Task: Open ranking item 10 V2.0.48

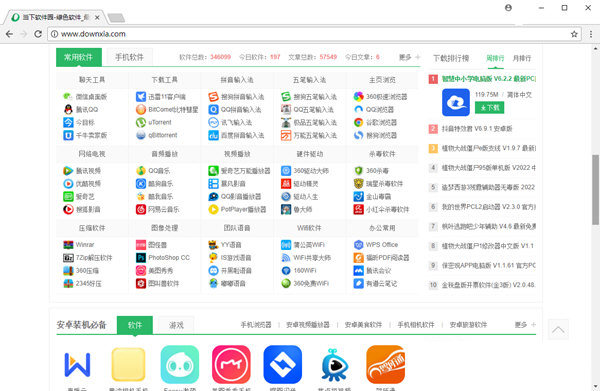Action: coord(489,285)
